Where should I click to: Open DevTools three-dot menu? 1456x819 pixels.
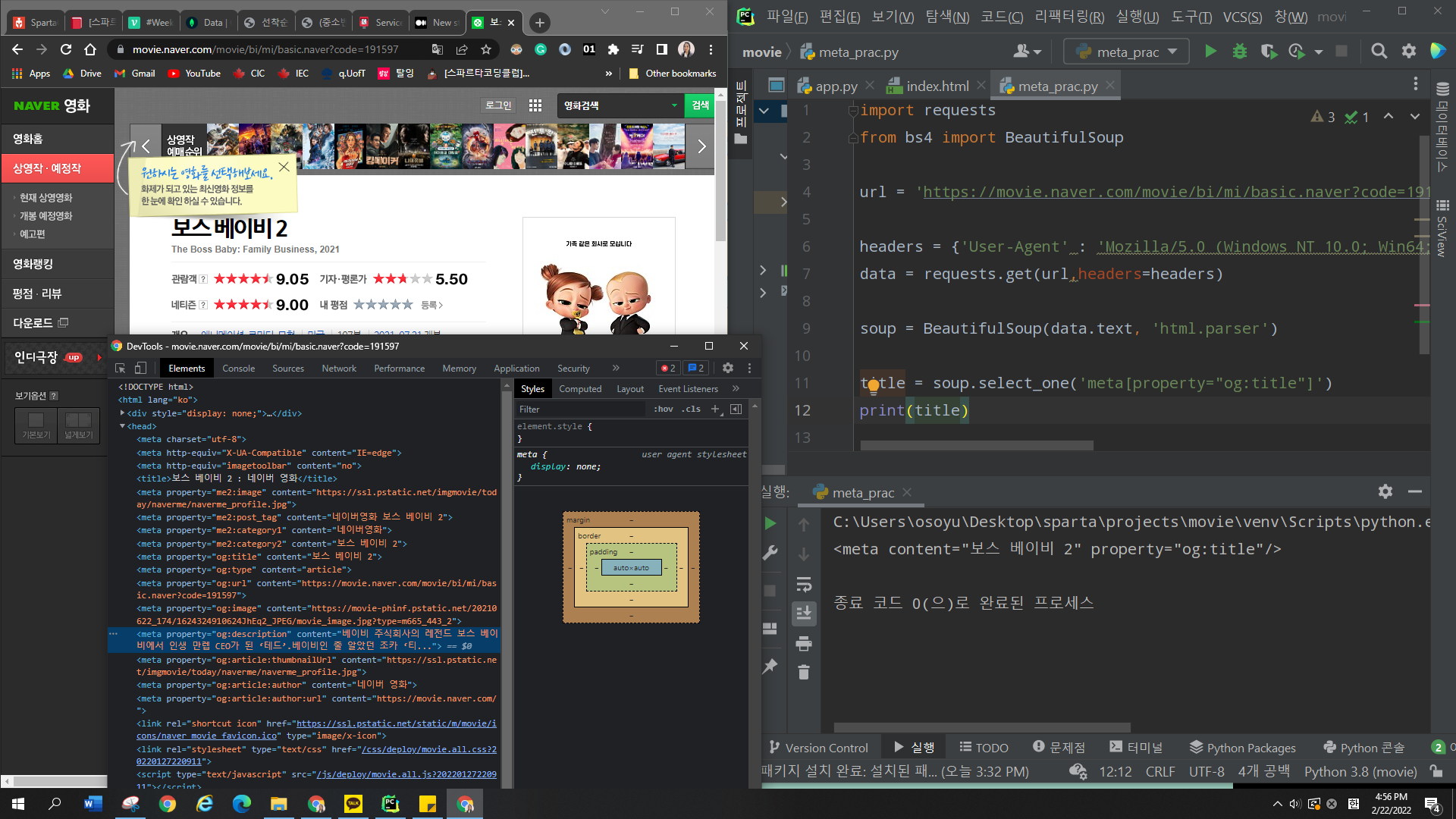(749, 368)
